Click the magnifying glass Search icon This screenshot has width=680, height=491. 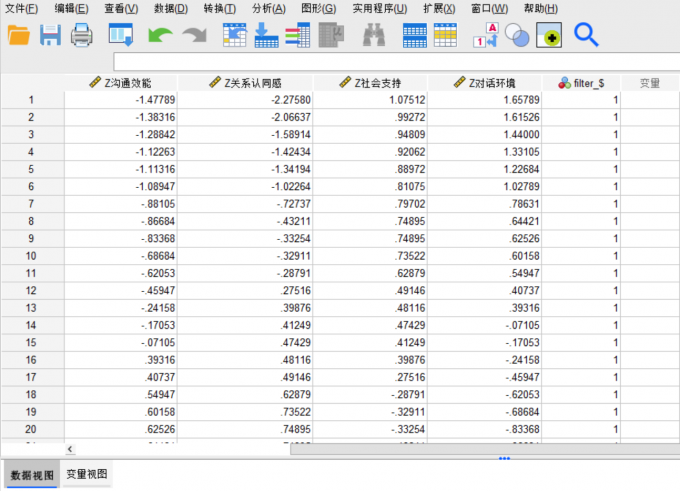[586, 36]
